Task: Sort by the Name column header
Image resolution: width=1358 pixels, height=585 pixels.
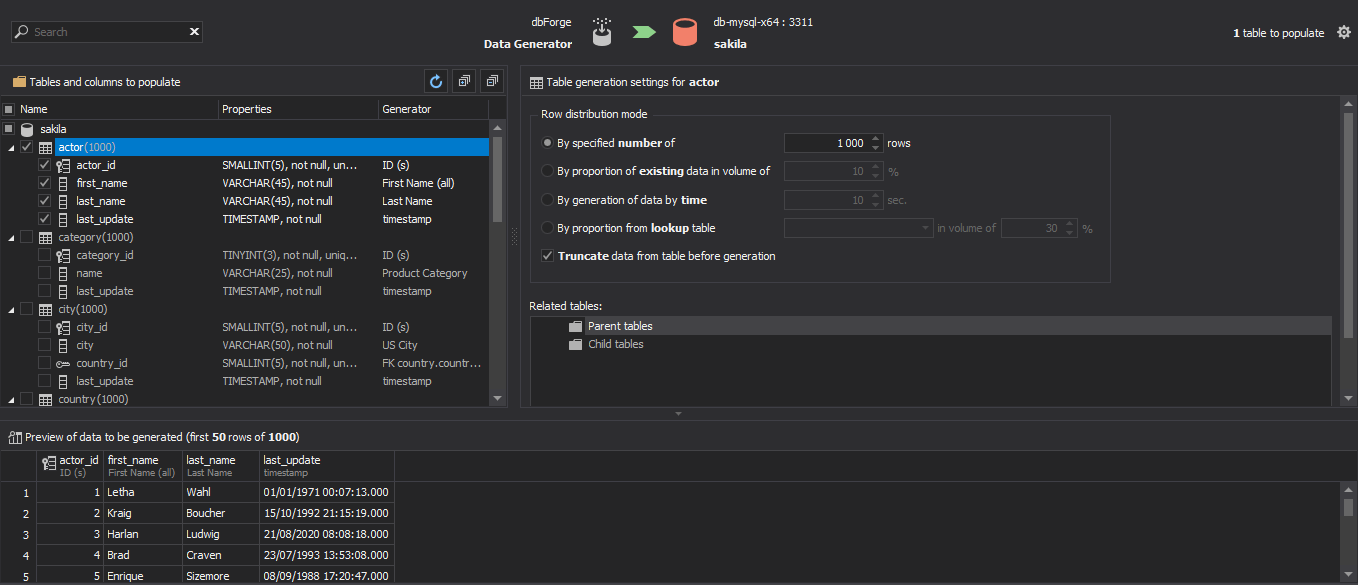Action: coord(117,109)
